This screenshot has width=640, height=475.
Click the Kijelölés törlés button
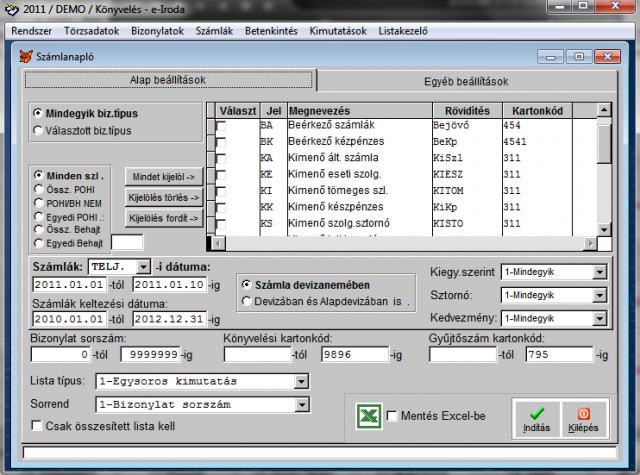[163, 197]
